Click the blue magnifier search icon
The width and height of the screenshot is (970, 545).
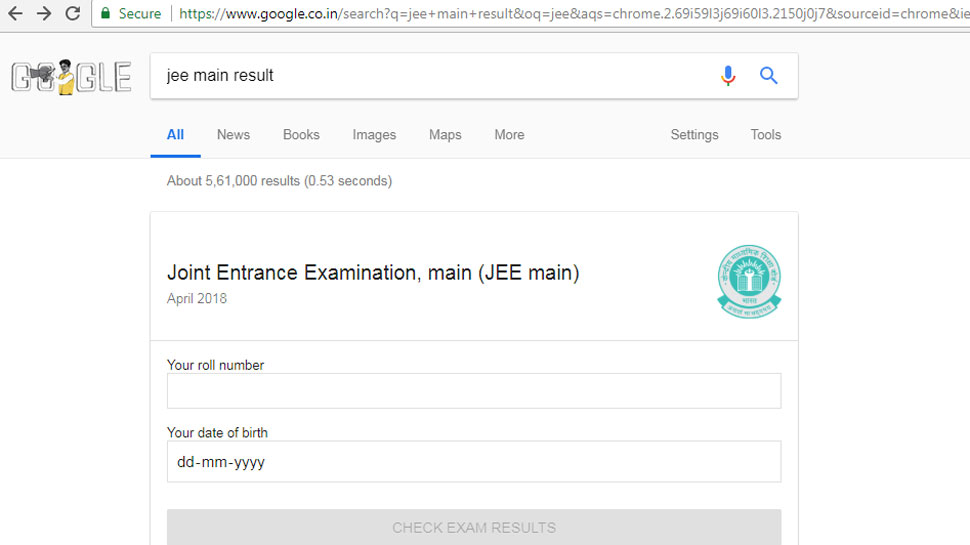tap(768, 75)
